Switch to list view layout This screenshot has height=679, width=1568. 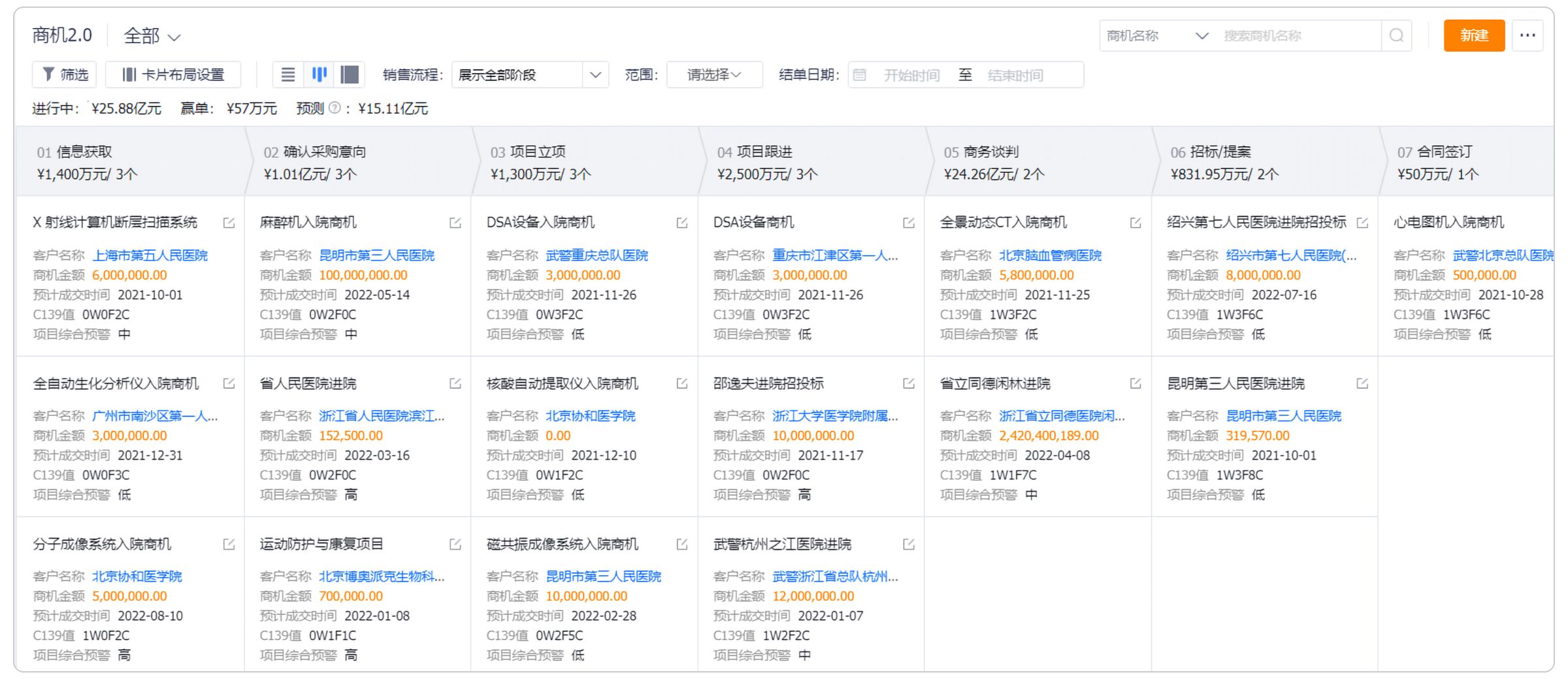pyautogui.click(x=288, y=74)
